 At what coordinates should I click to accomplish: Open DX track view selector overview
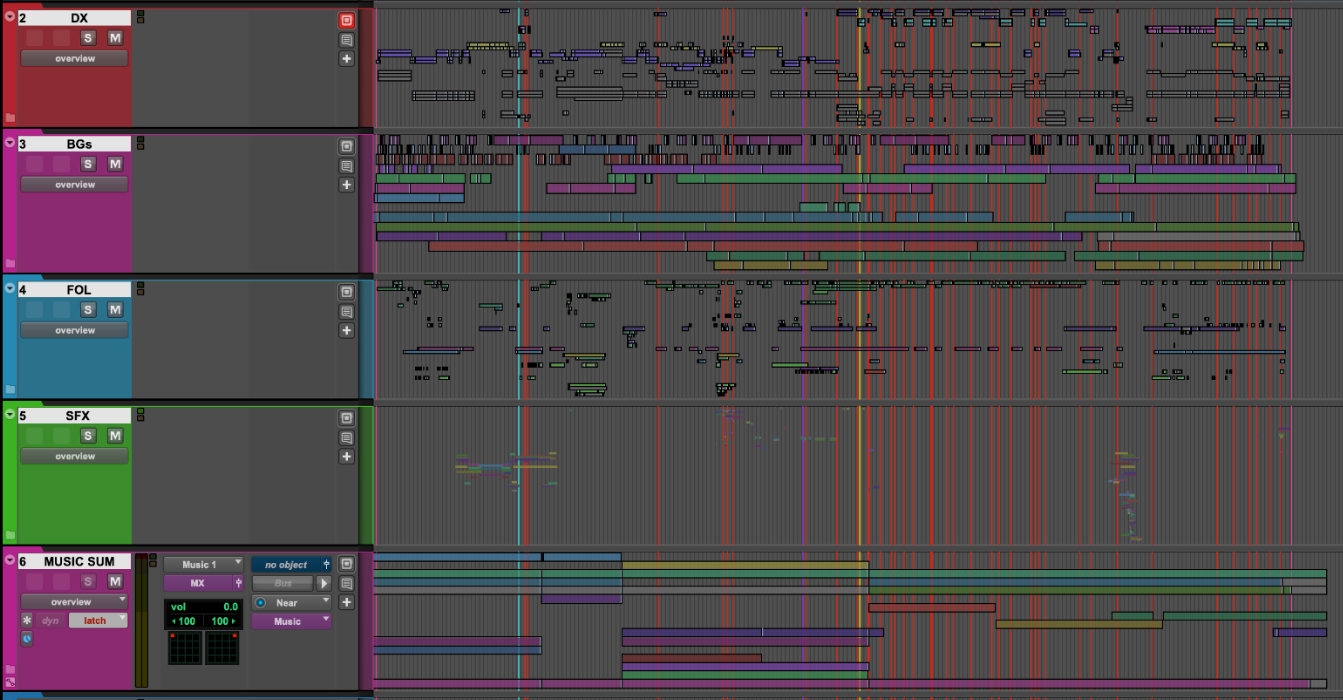pos(75,58)
